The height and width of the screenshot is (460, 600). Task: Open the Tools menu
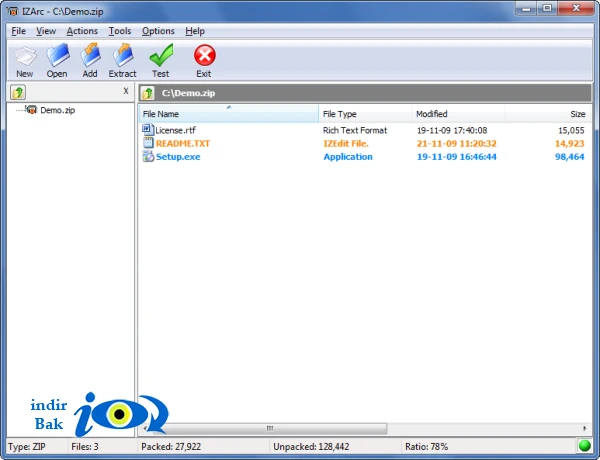click(x=120, y=31)
